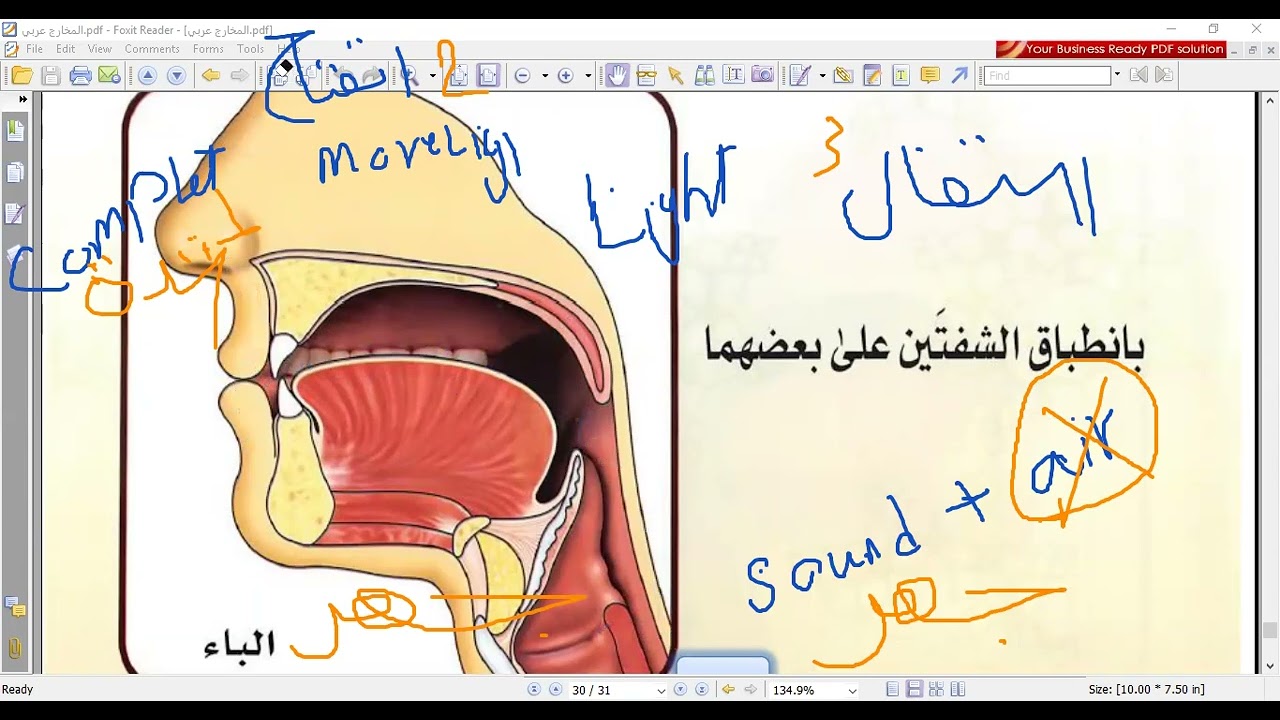
Task: Open the Comments panel at sidebar bottom
Action: [x=15, y=606]
